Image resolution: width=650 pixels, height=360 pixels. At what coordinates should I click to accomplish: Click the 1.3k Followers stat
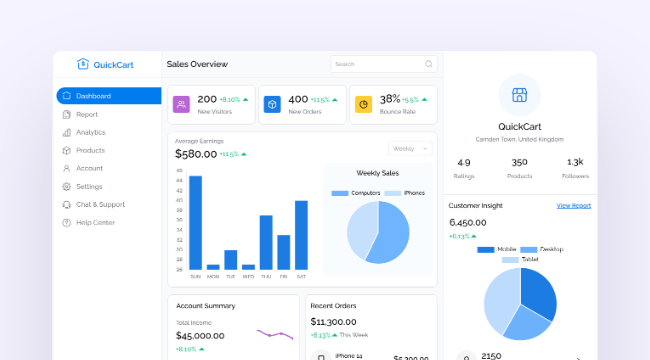coord(575,168)
